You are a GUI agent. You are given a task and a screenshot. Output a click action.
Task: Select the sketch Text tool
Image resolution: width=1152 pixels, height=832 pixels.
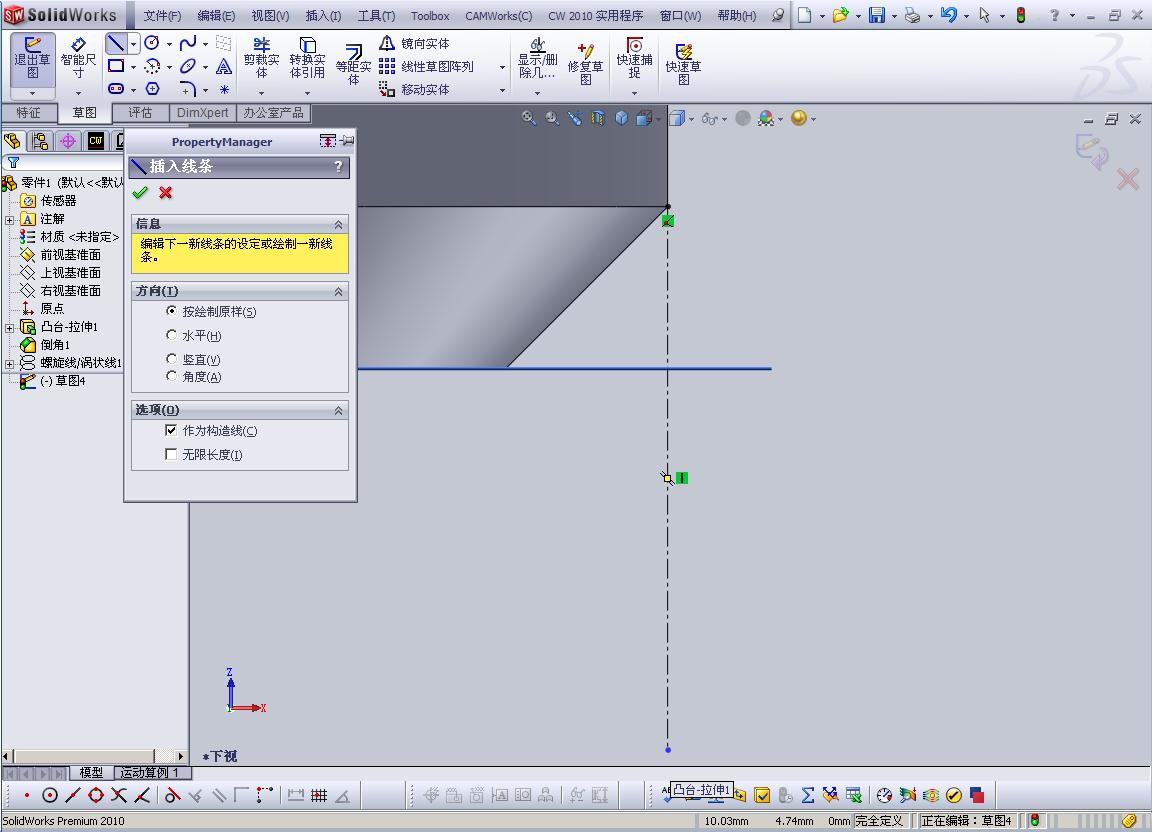click(224, 66)
